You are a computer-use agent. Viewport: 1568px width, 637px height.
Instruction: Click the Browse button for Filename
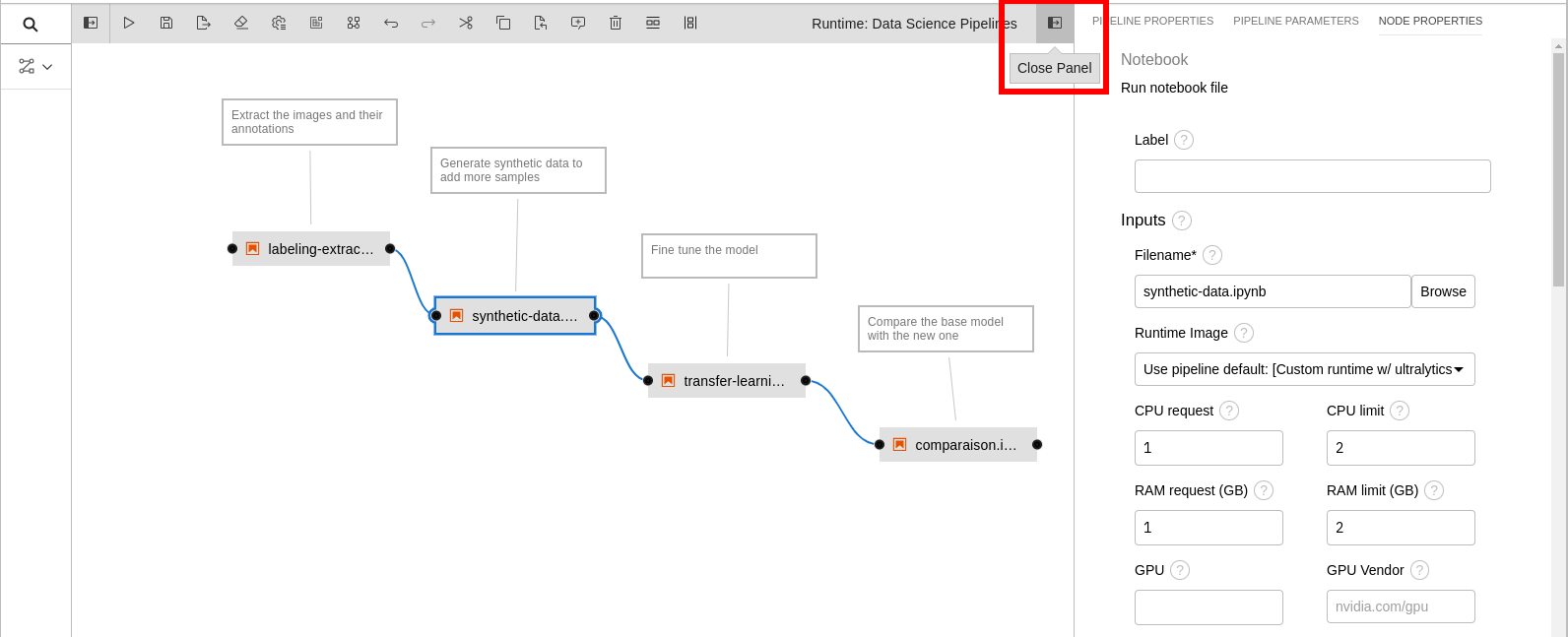coord(1443,291)
